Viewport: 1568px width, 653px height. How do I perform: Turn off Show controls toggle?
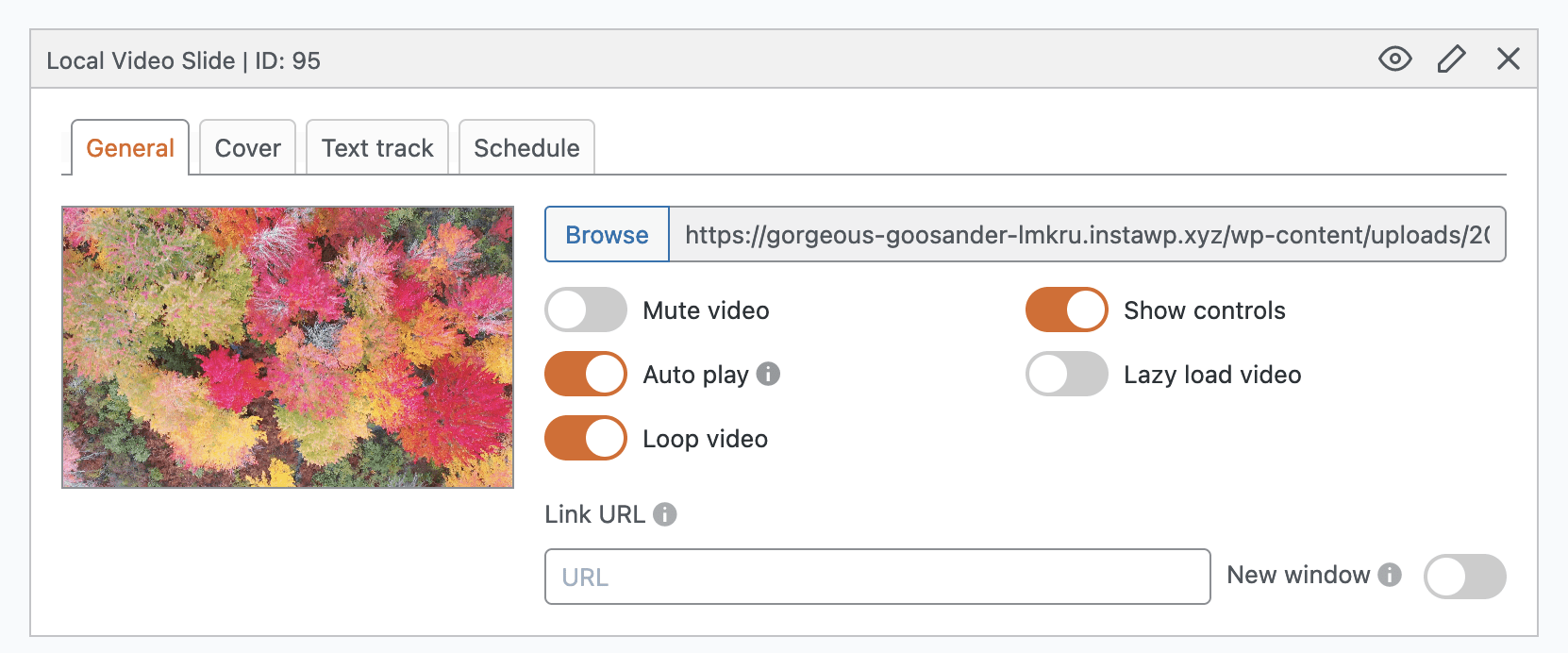1066,310
